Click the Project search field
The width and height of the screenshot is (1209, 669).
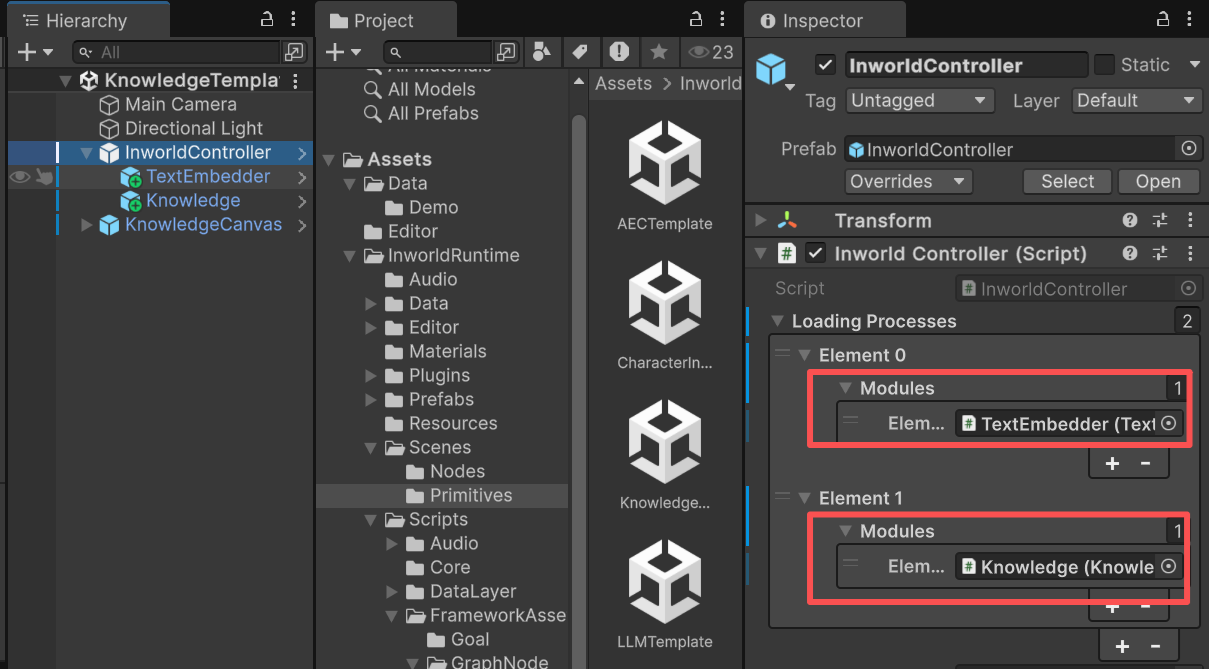point(438,52)
